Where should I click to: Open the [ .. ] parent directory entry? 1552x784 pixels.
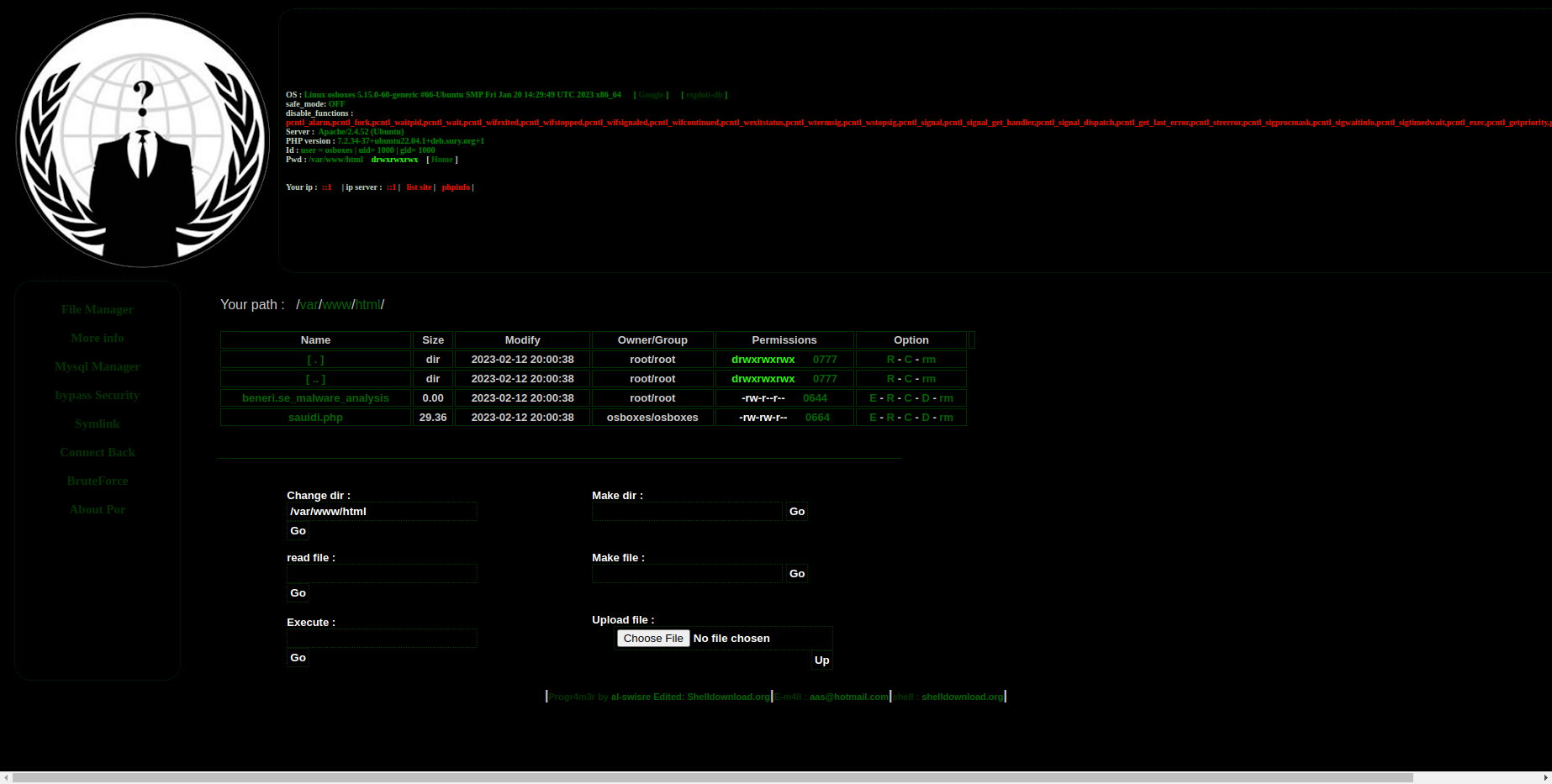(315, 379)
